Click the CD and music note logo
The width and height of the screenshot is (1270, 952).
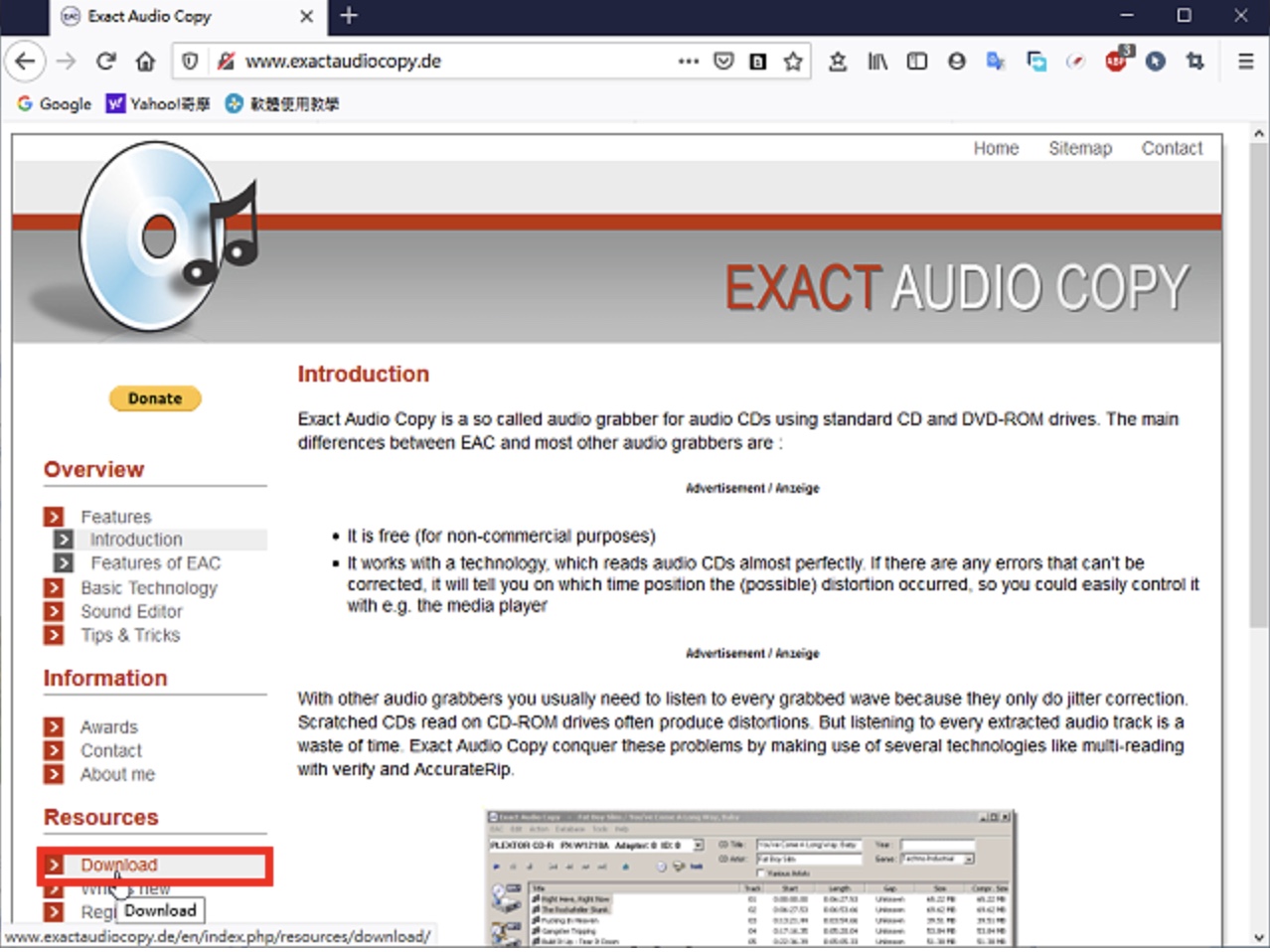[x=169, y=237]
